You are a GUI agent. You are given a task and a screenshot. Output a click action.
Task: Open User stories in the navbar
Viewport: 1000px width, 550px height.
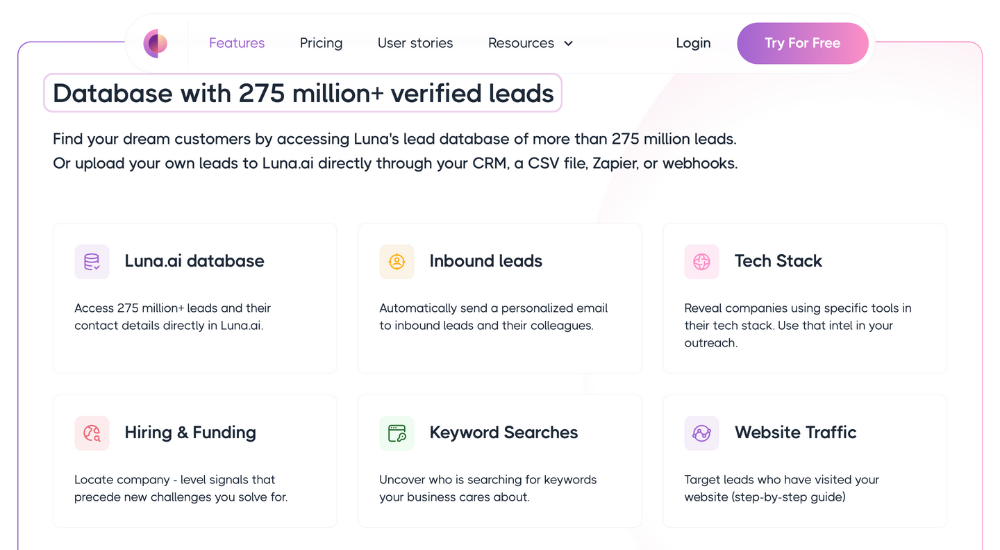click(415, 43)
